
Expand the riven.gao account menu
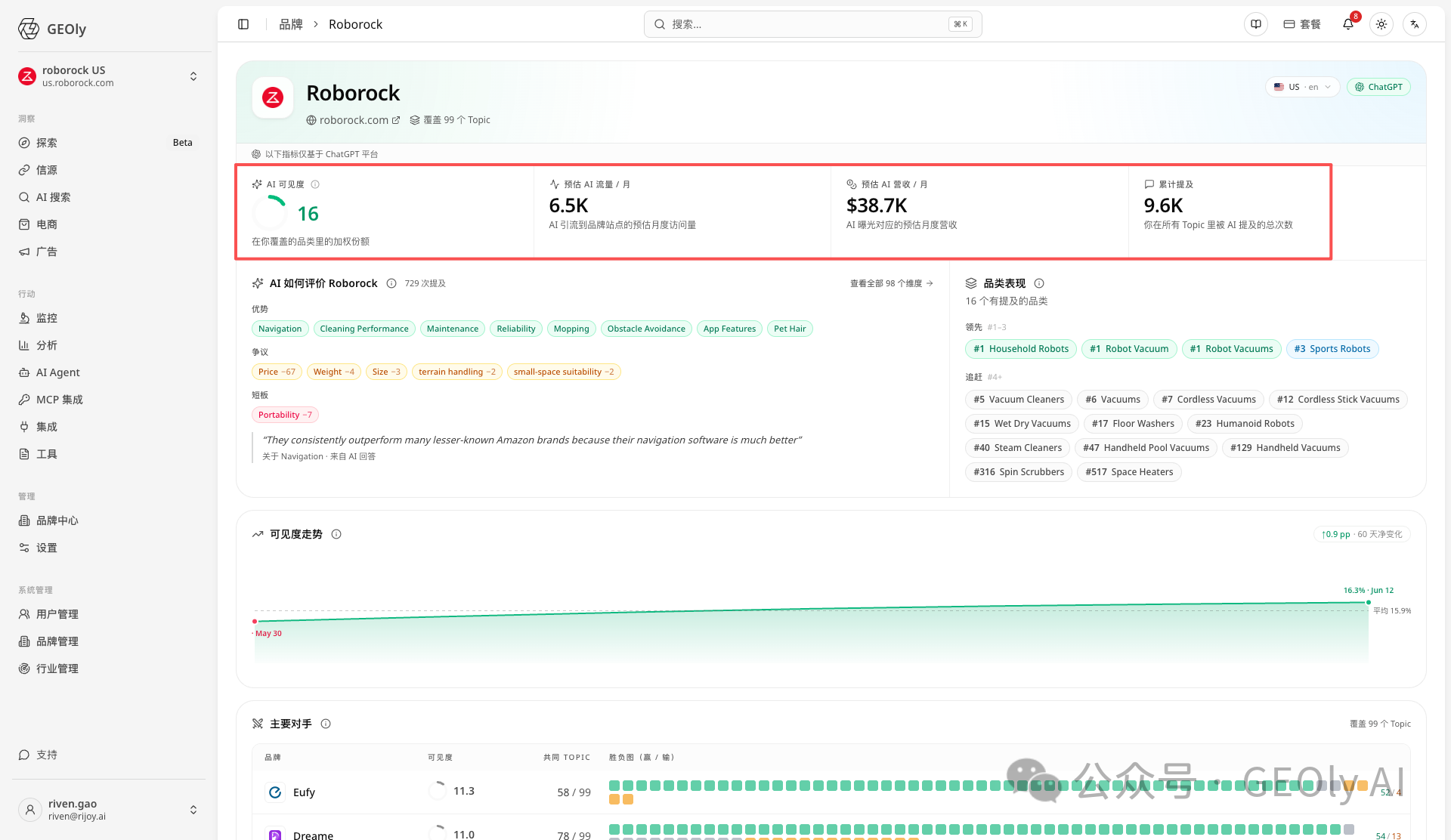[193, 810]
